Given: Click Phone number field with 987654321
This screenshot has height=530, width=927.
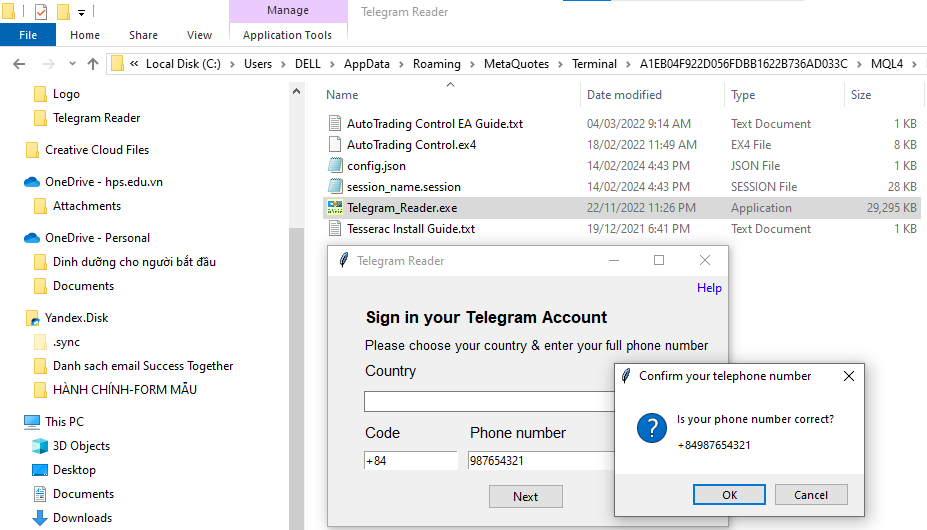Looking at the screenshot, I should (x=541, y=460).
